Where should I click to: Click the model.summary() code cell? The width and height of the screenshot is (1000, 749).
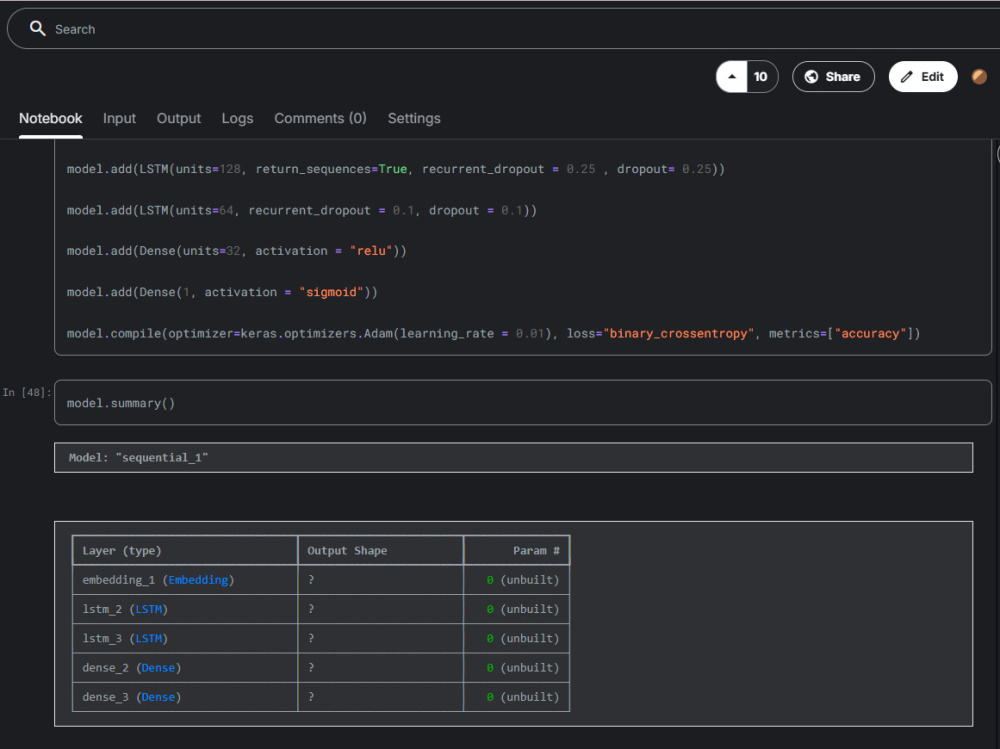point(523,403)
